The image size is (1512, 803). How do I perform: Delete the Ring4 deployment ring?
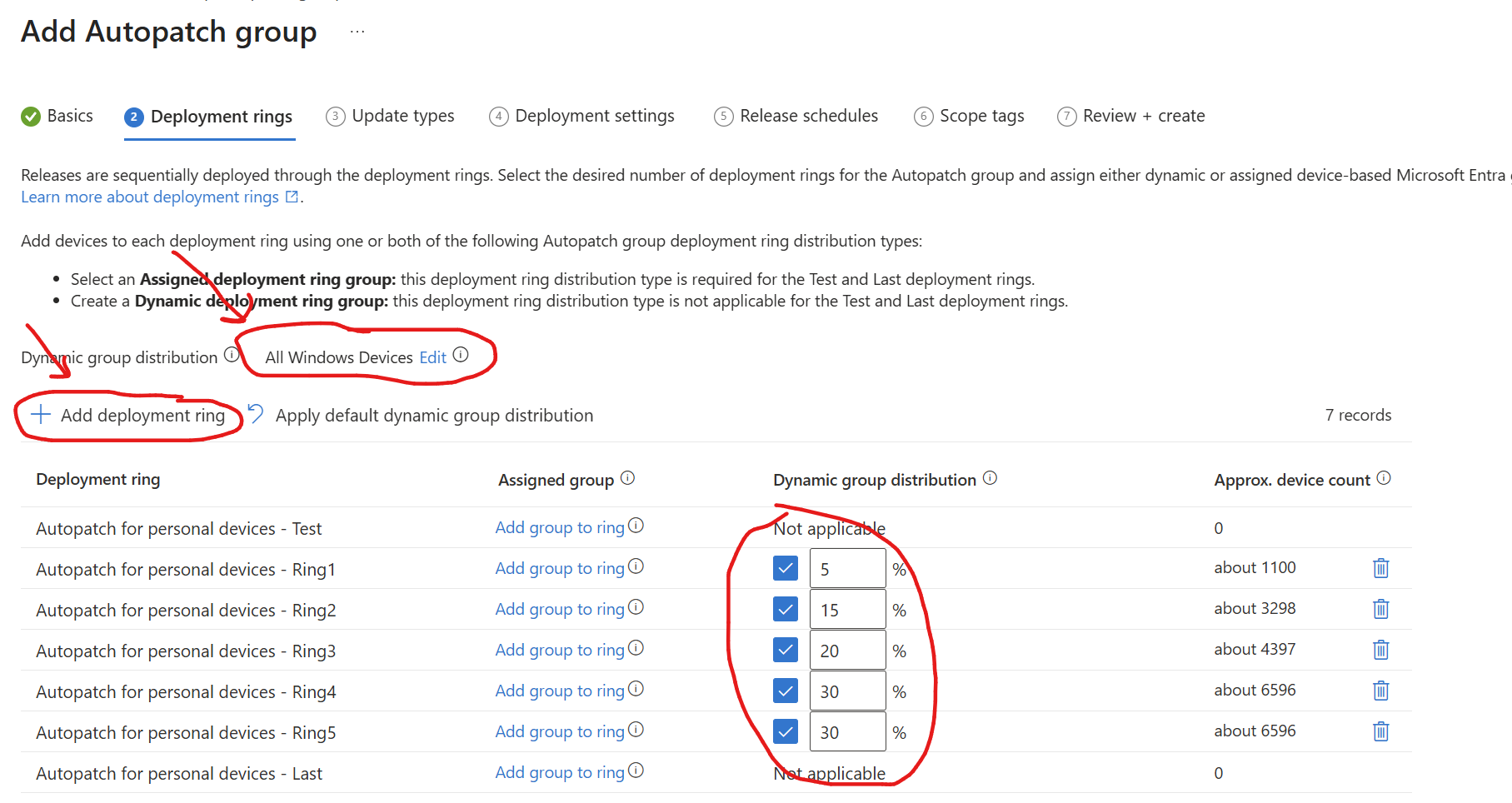tap(1380, 691)
